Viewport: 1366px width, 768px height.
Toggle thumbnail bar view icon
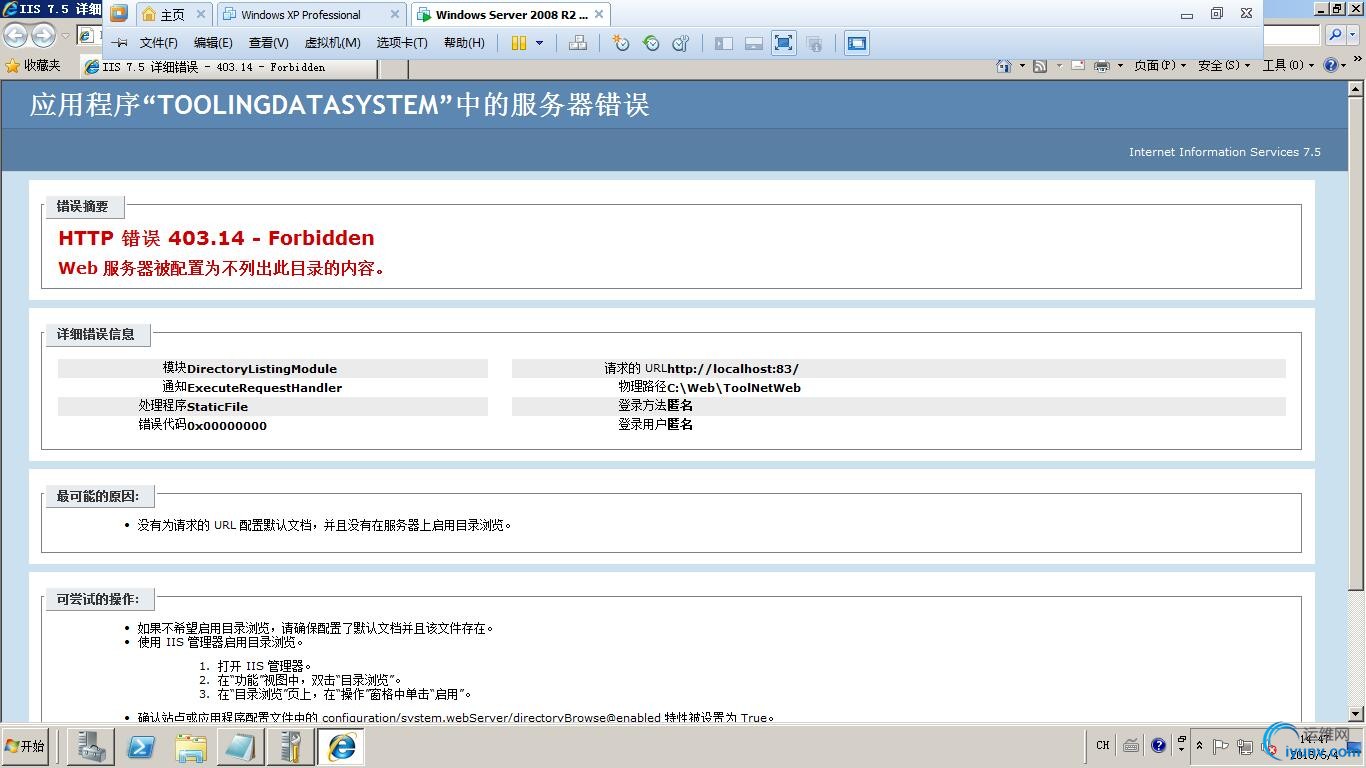(754, 43)
